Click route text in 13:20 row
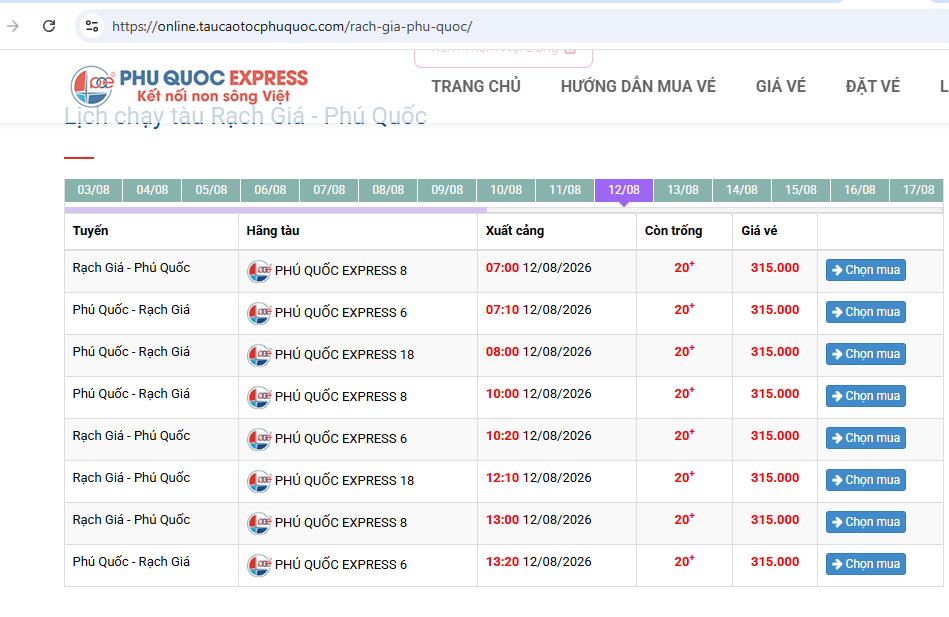 click(131, 562)
